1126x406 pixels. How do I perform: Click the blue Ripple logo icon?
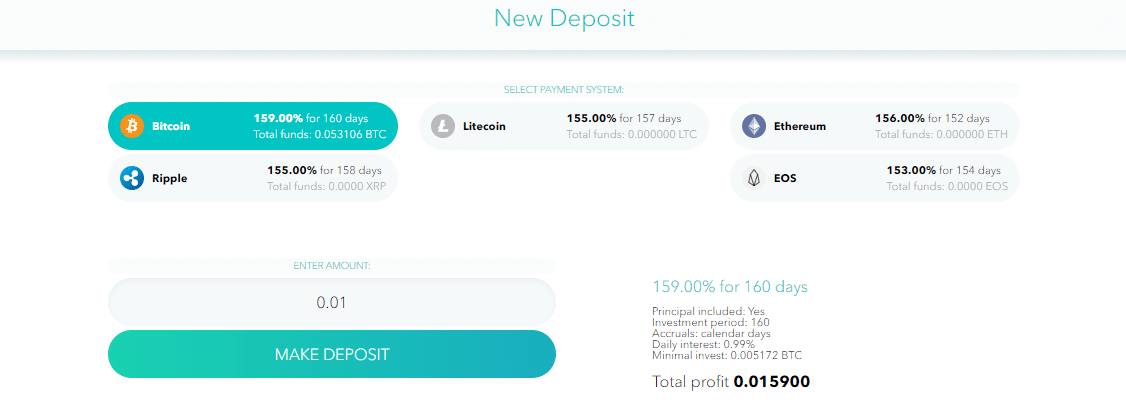132,178
